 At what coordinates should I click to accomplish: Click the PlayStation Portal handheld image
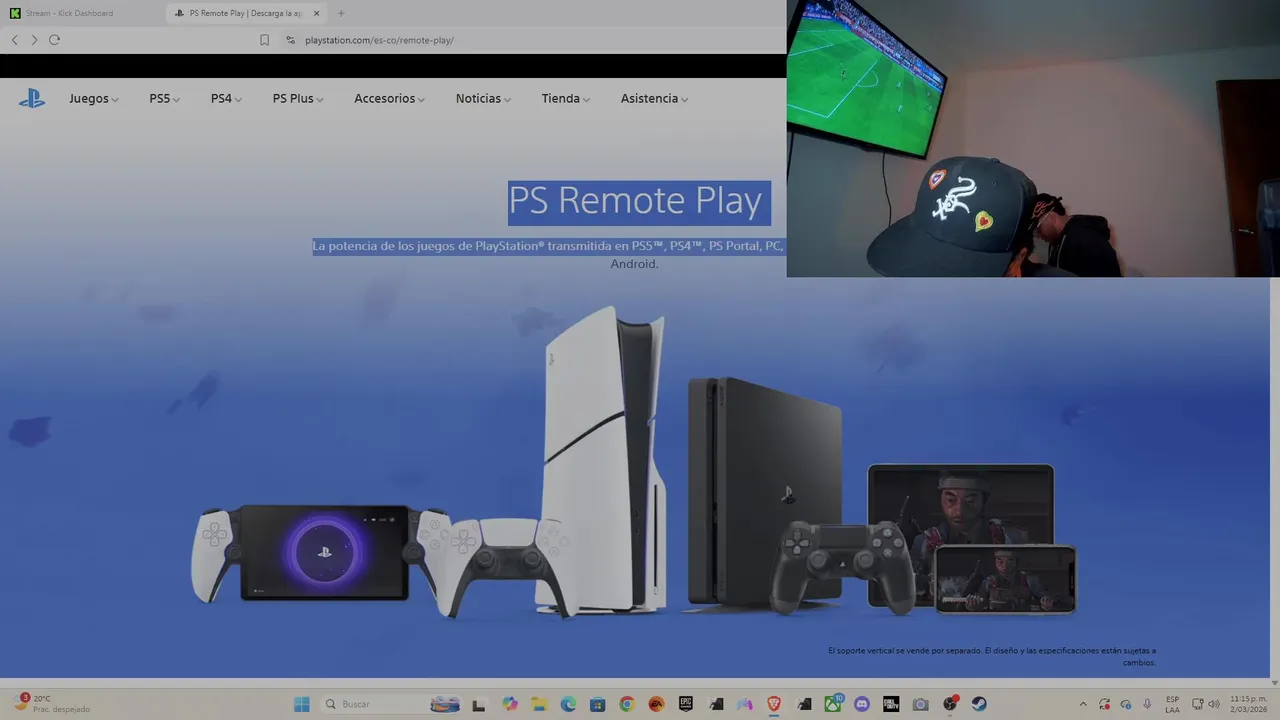pyautogui.click(x=322, y=552)
